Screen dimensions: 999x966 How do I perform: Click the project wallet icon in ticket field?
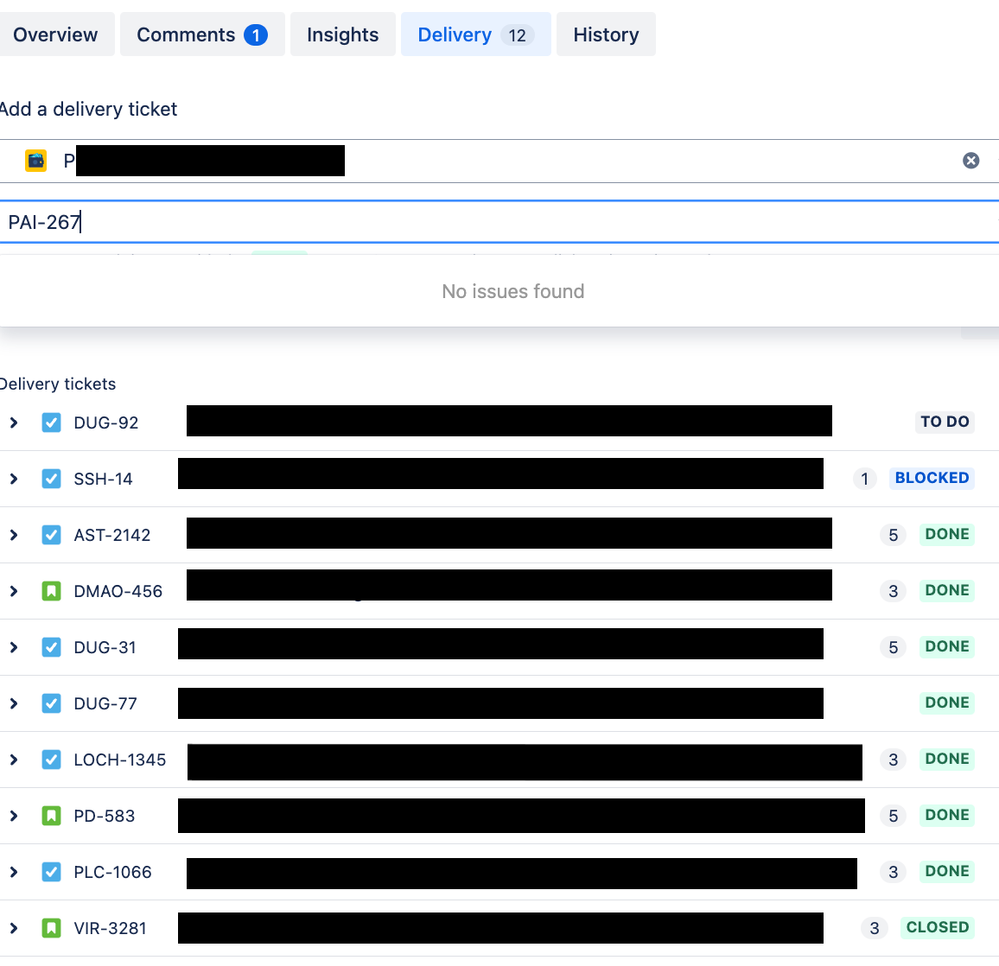[x=36, y=161]
